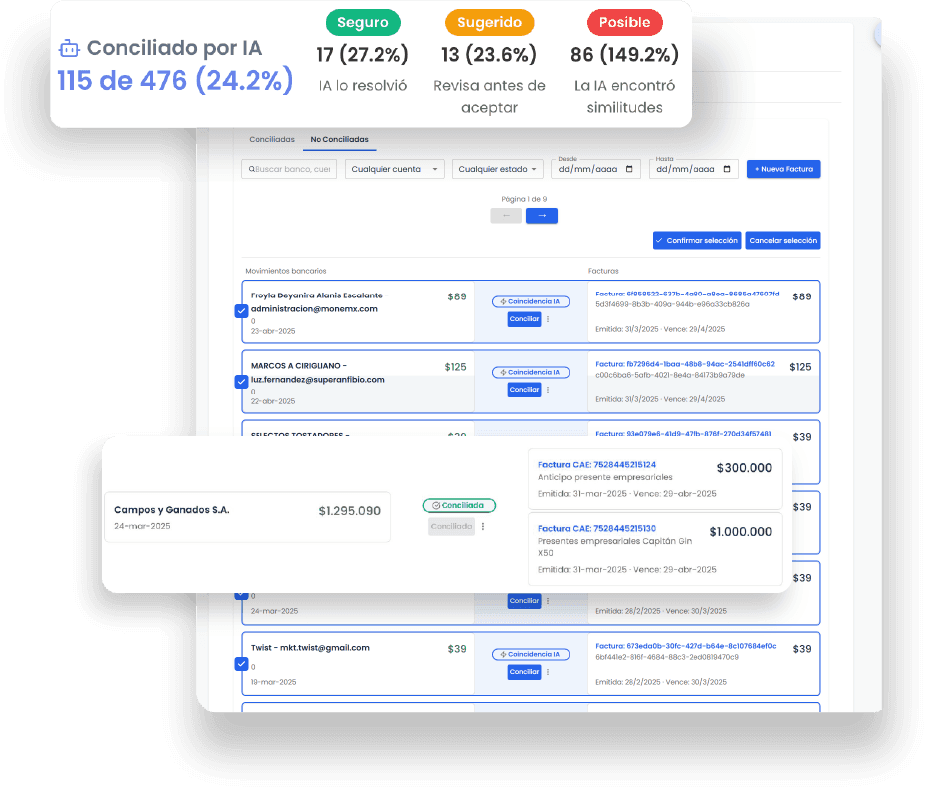Click the $300.000 invoice amount

tap(744, 468)
